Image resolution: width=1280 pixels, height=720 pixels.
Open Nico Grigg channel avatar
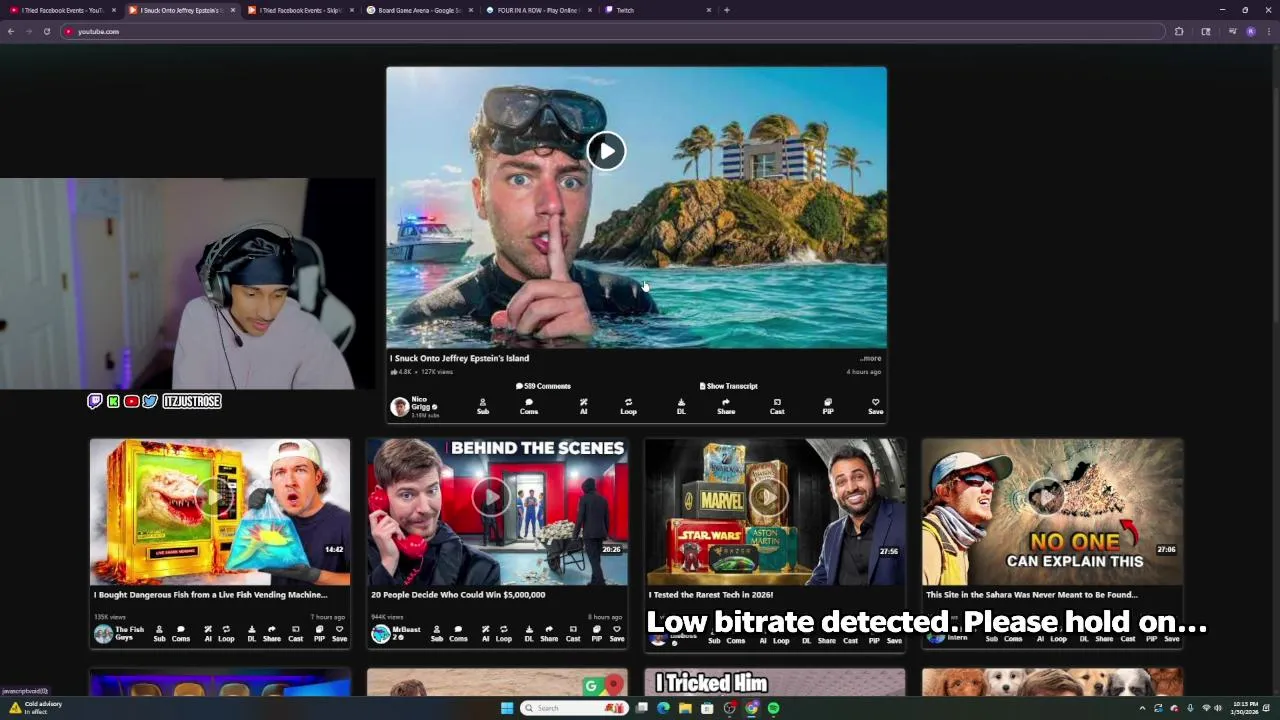point(400,406)
